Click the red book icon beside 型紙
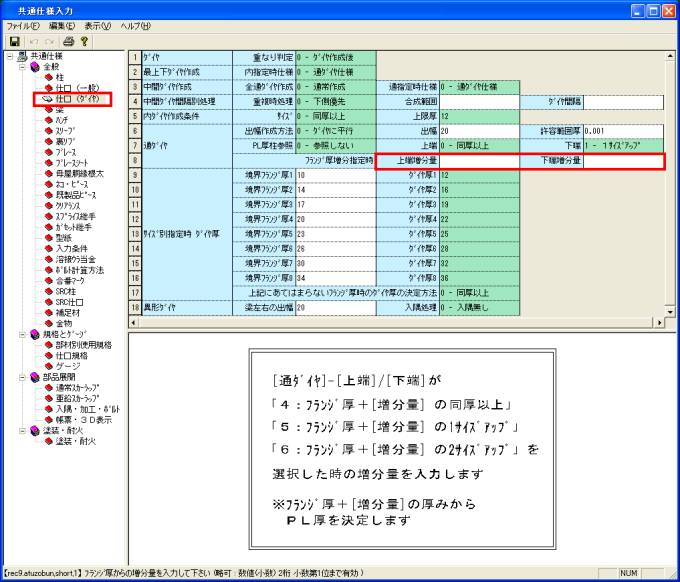 pos(49,238)
